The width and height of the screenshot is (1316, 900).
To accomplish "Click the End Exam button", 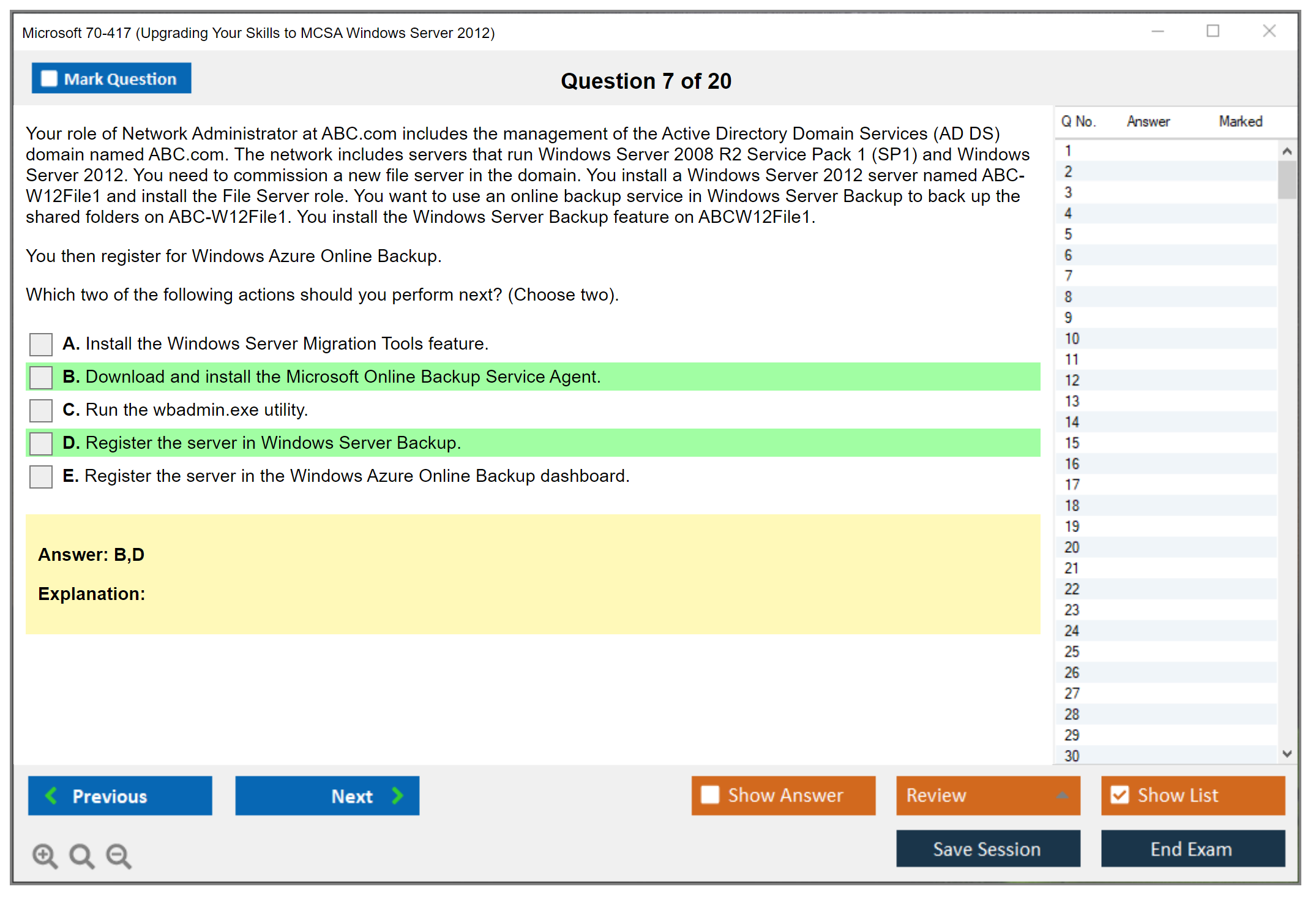I will click(1192, 849).
